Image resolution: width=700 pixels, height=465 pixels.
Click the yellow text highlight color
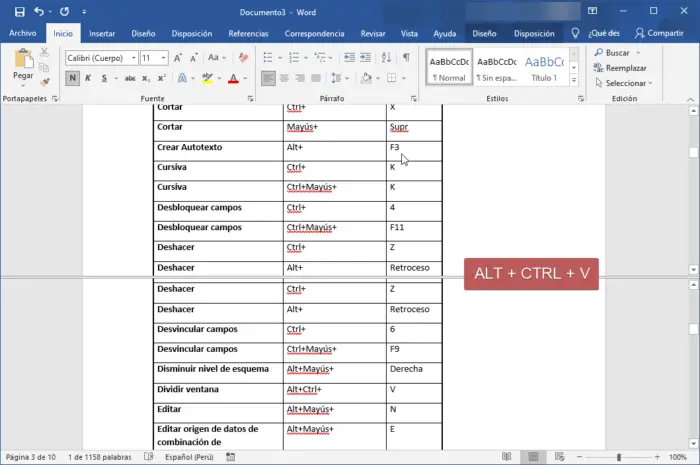(x=207, y=79)
